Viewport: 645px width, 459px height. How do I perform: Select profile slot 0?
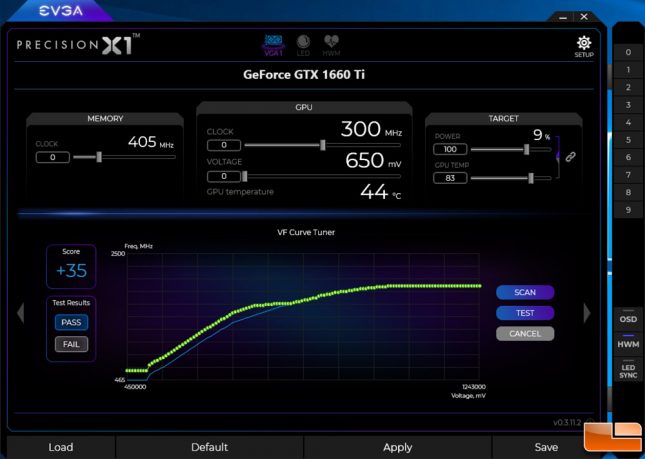click(x=628, y=52)
